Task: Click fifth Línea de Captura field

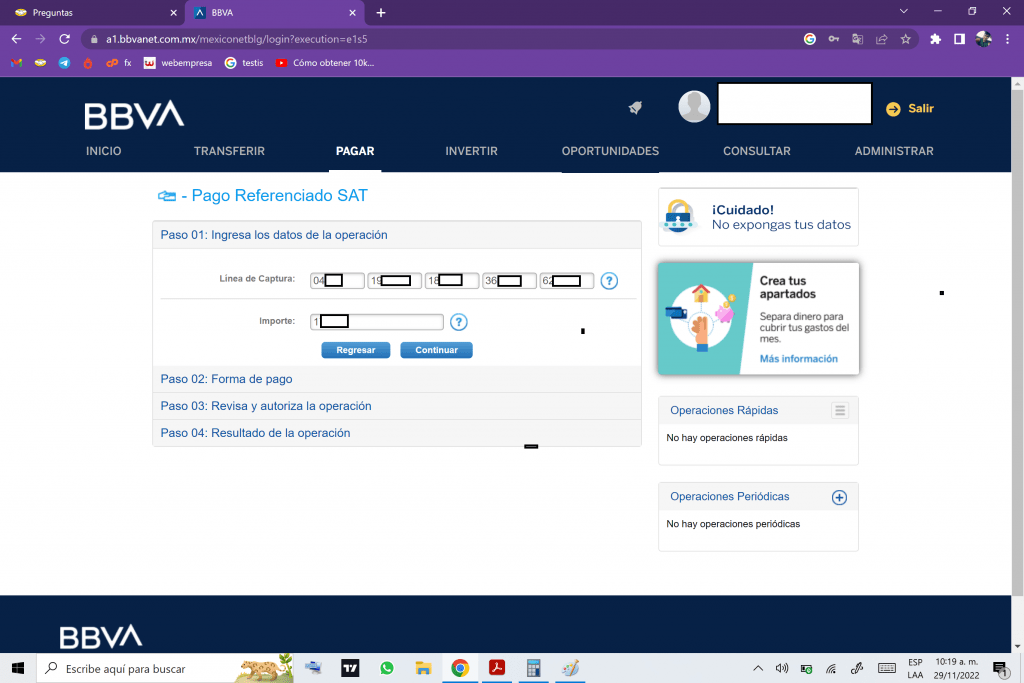Action: (567, 281)
